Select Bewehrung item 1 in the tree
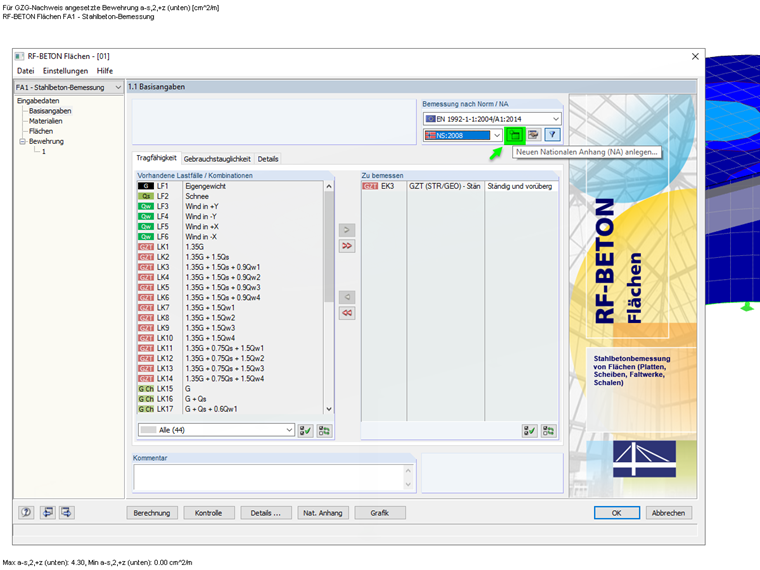The height and width of the screenshot is (570, 760). pos(44,152)
